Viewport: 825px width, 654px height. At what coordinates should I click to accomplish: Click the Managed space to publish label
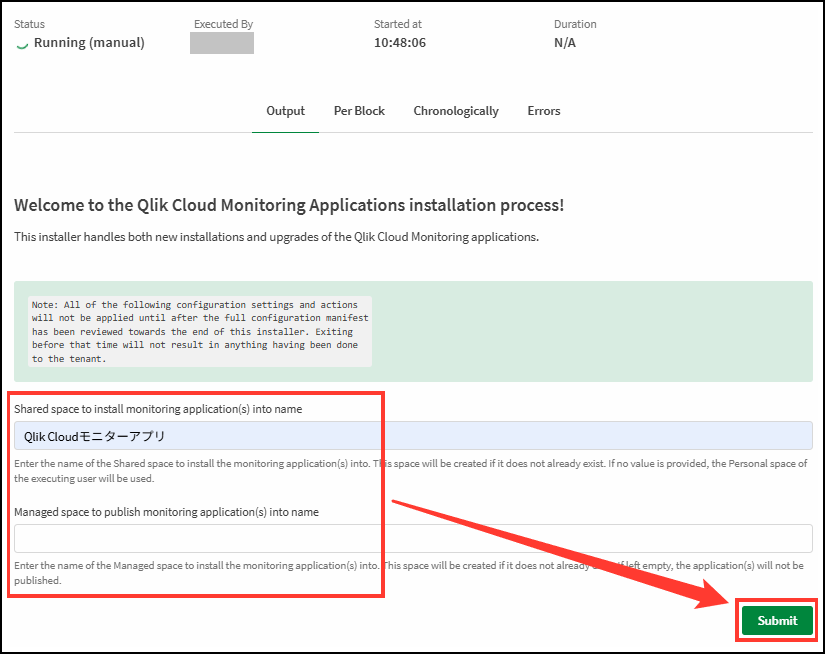click(166, 512)
